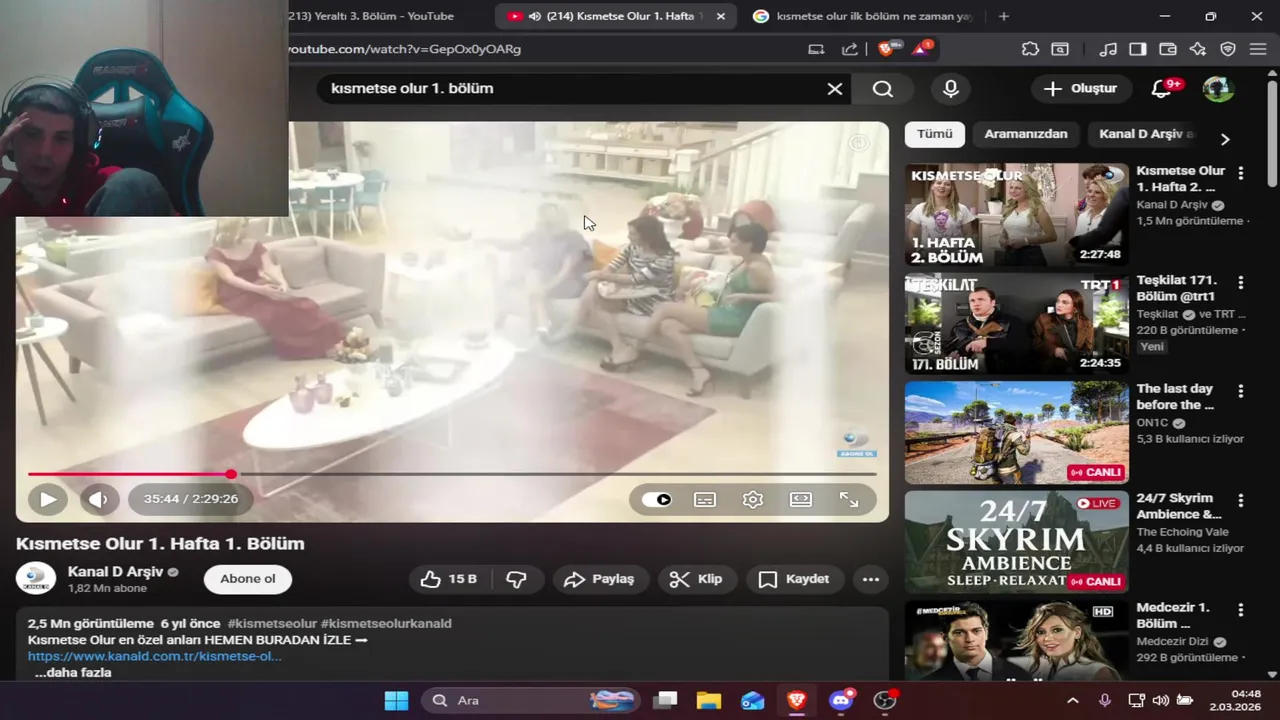1280x720 pixels.
Task: Select the Aramanızdan filter chip
Action: pos(1026,134)
